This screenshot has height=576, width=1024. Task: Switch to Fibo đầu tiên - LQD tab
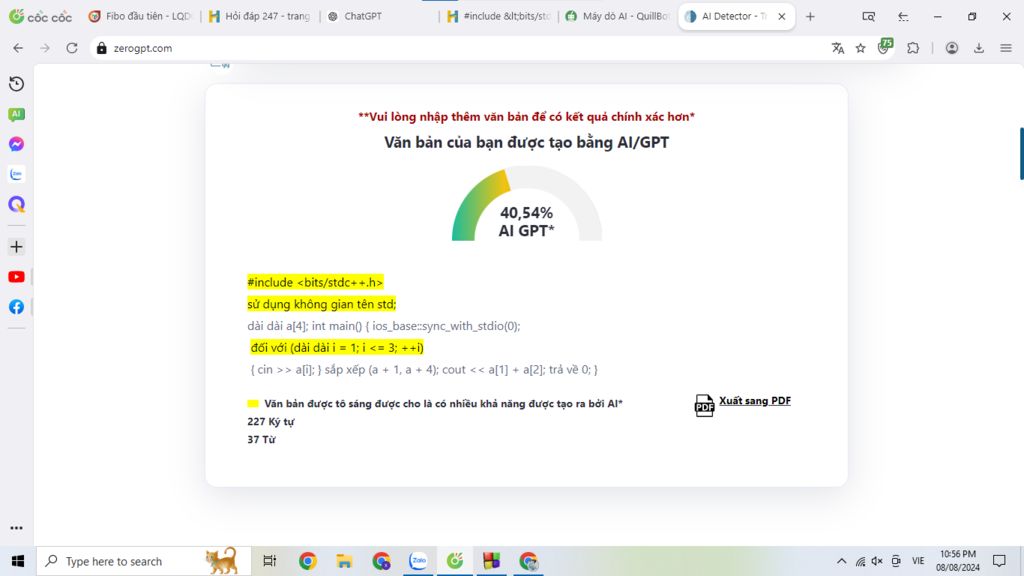coord(140,16)
